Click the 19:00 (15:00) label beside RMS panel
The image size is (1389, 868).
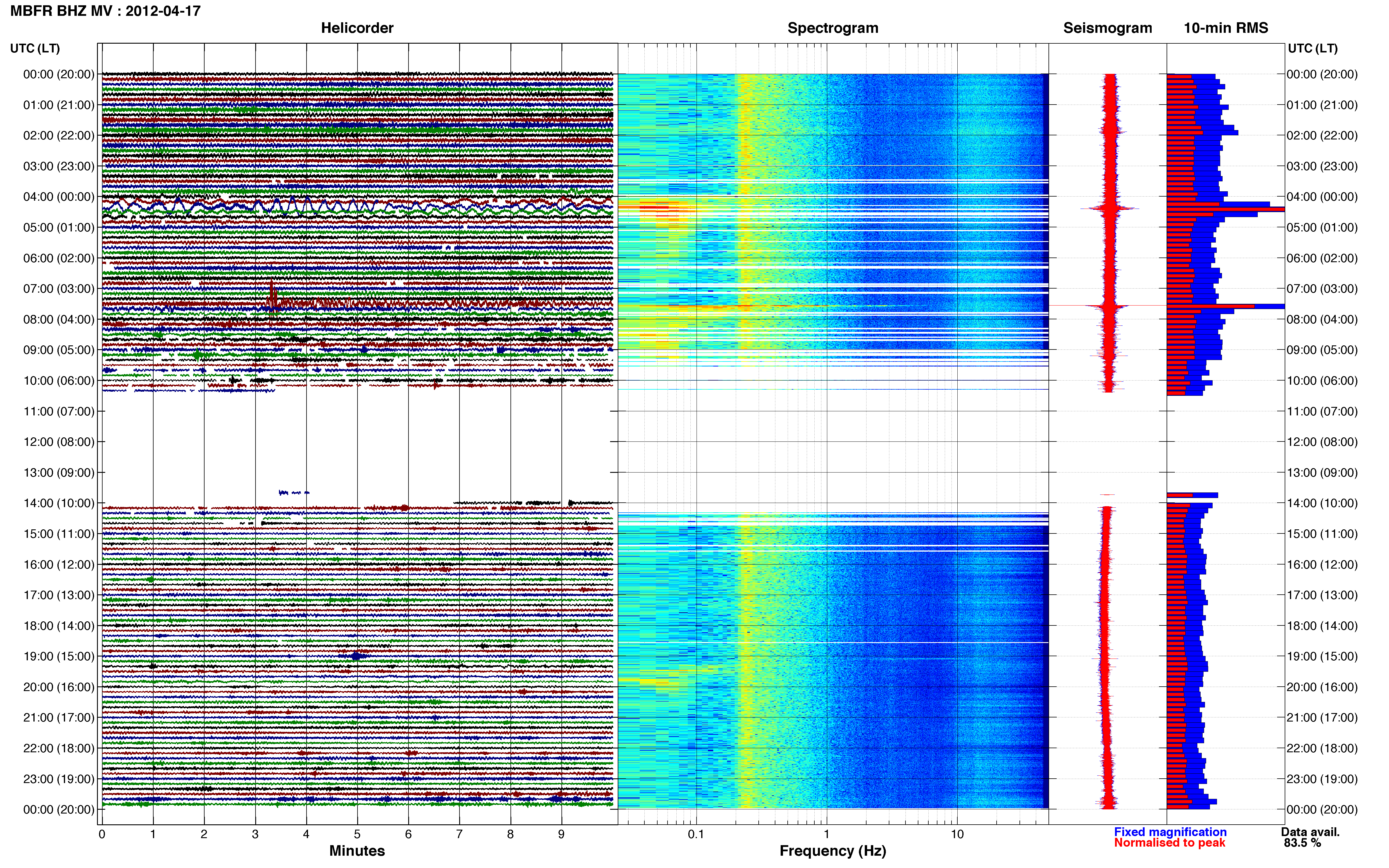pyautogui.click(x=1322, y=656)
